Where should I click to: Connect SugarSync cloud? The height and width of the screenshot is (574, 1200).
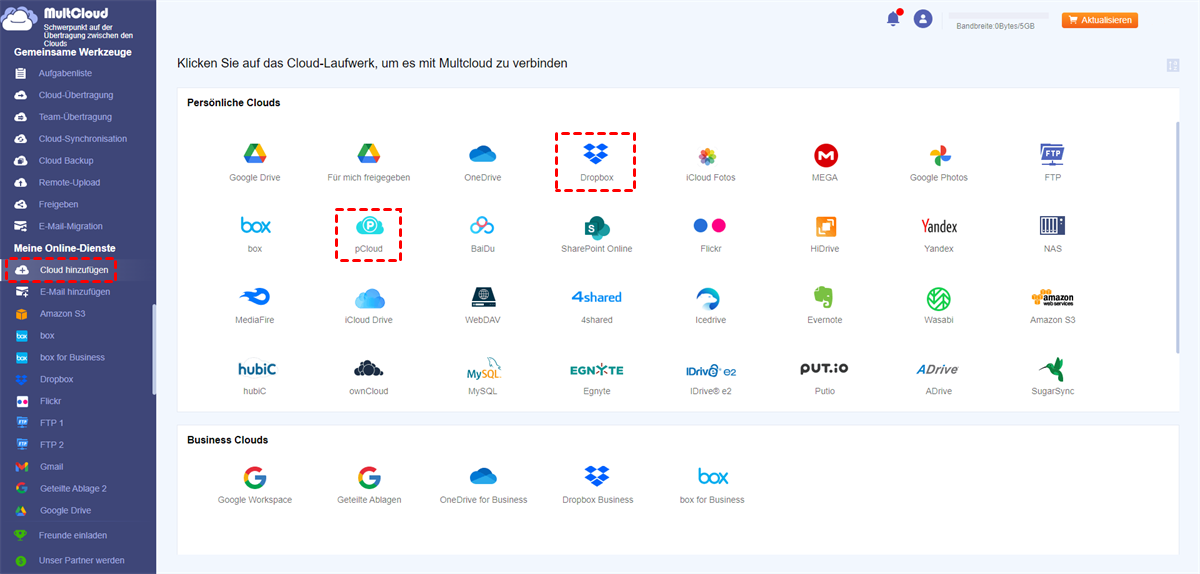click(1052, 377)
